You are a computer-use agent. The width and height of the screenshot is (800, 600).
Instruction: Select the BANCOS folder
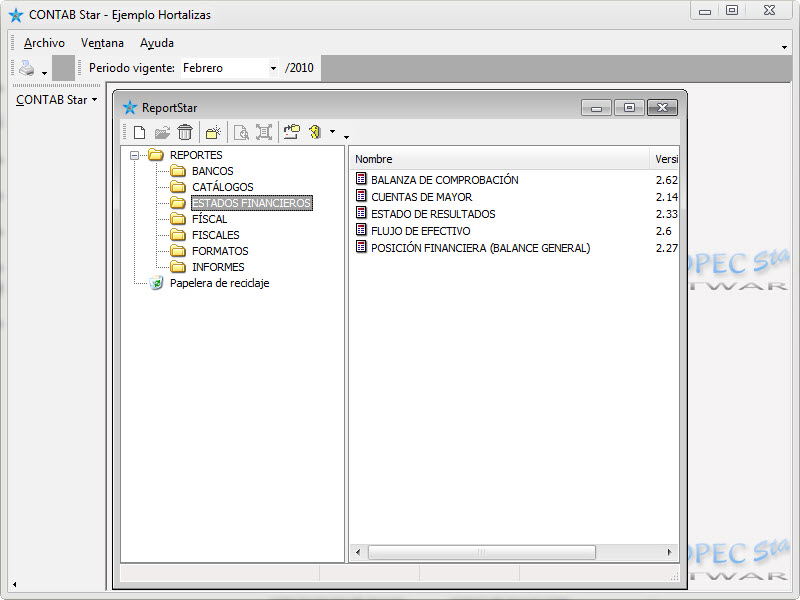tap(212, 171)
